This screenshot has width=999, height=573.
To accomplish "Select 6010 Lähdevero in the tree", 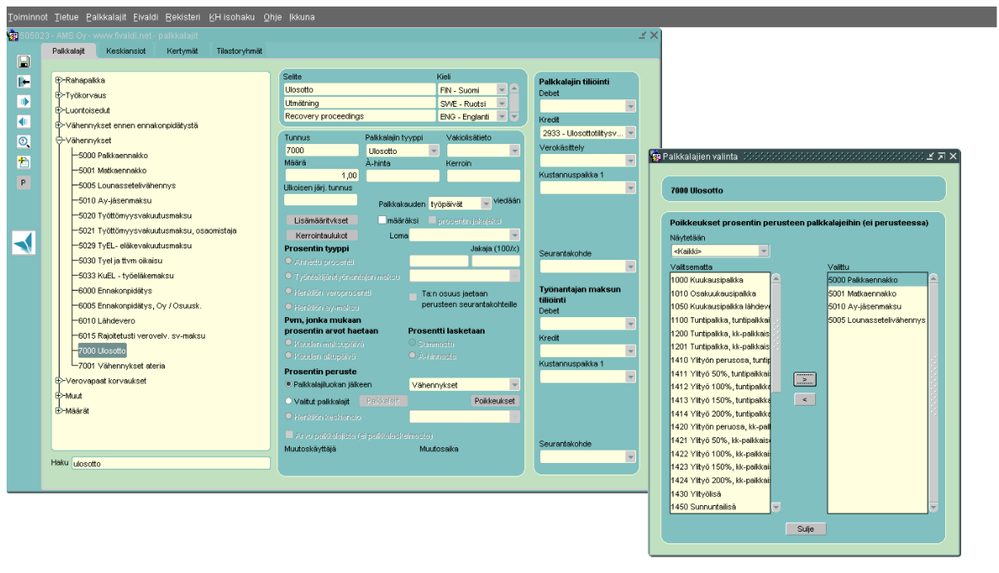I will coord(106,321).
